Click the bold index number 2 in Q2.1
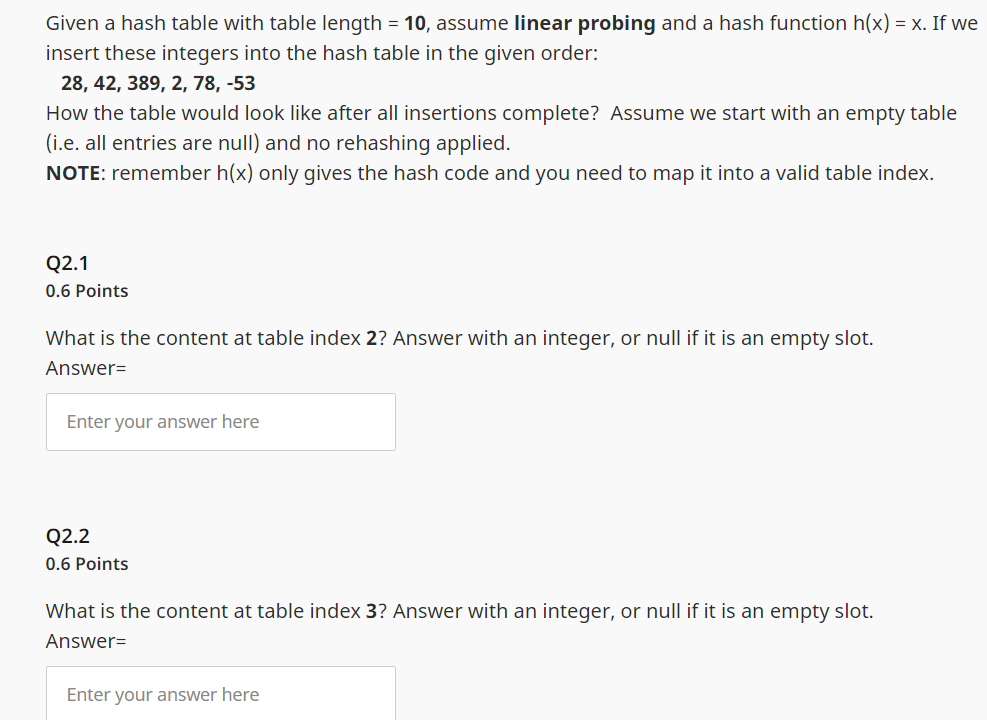Viewport: 987px width, 720px height. pos(371,338)
